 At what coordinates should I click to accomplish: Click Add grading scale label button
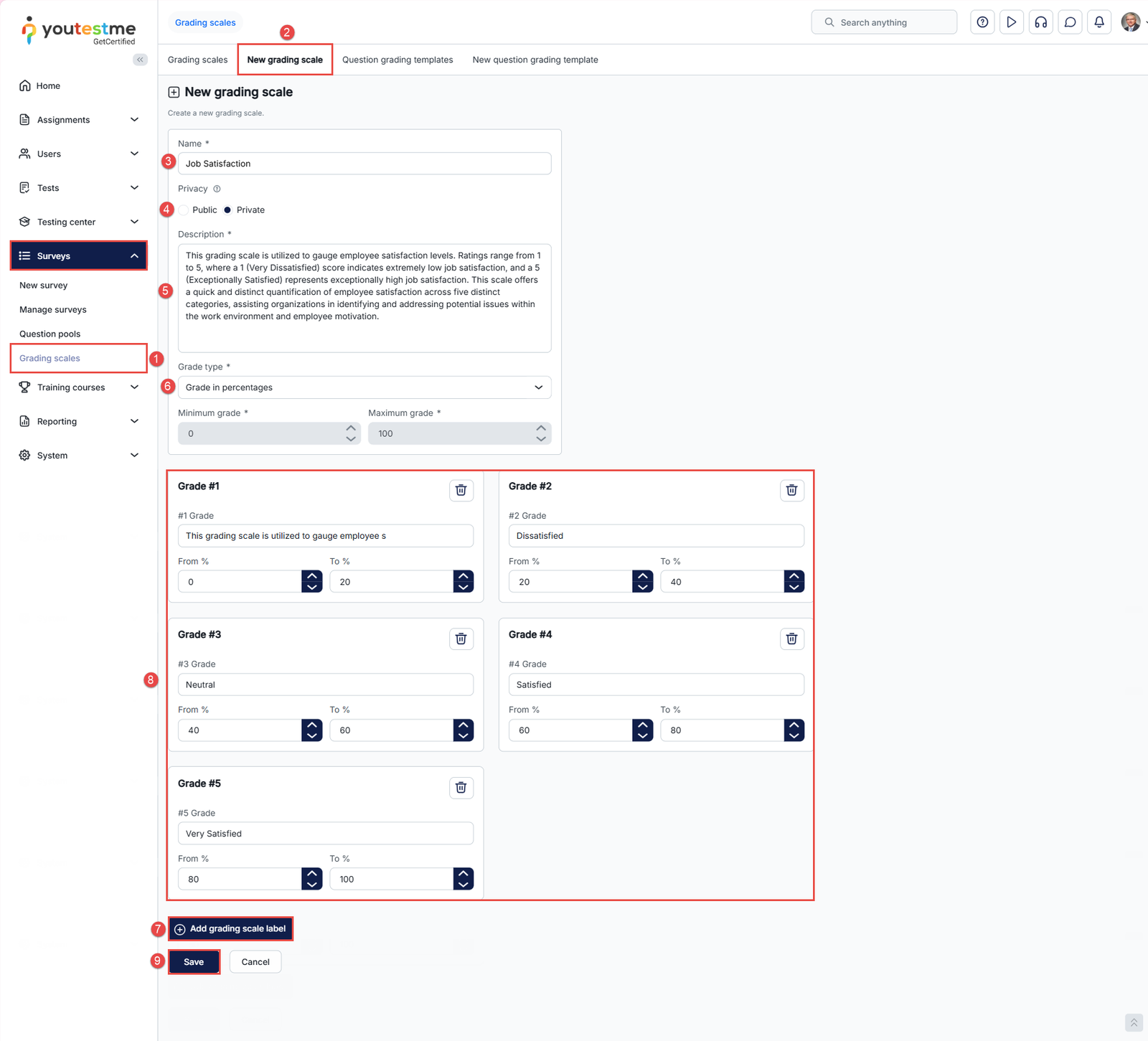point(230,928)
